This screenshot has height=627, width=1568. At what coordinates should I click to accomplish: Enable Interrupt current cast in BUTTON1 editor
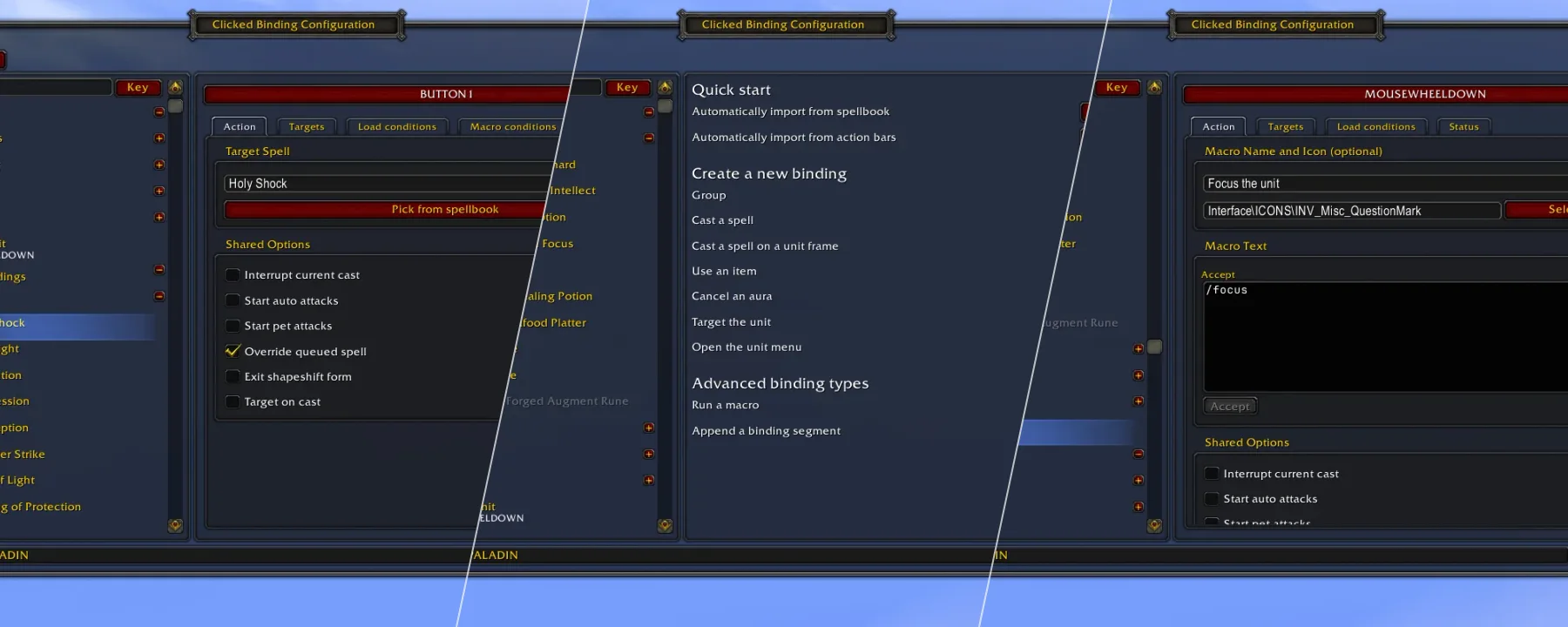point(233,275)
